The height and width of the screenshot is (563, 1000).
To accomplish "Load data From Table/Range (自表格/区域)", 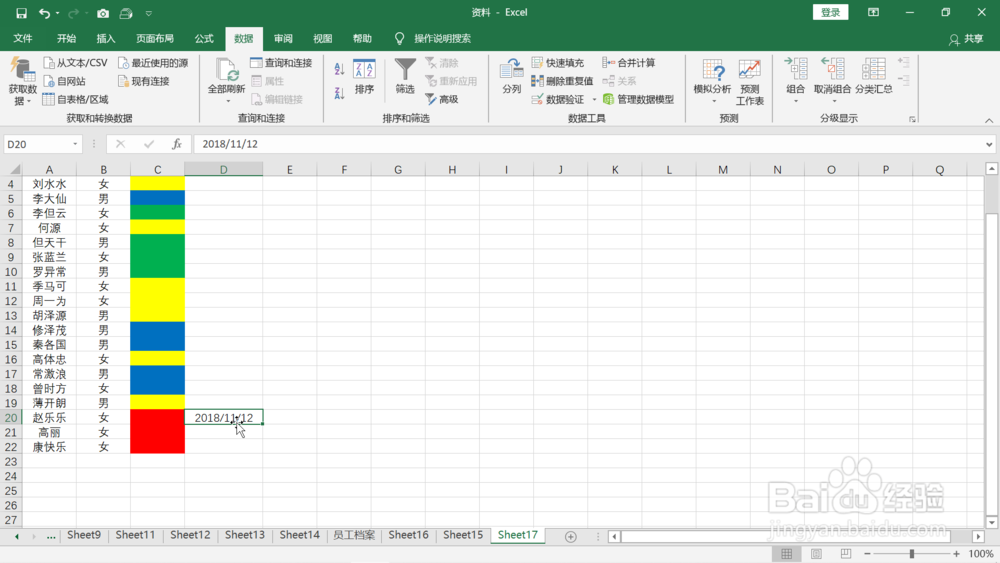I will coord(75,99).
